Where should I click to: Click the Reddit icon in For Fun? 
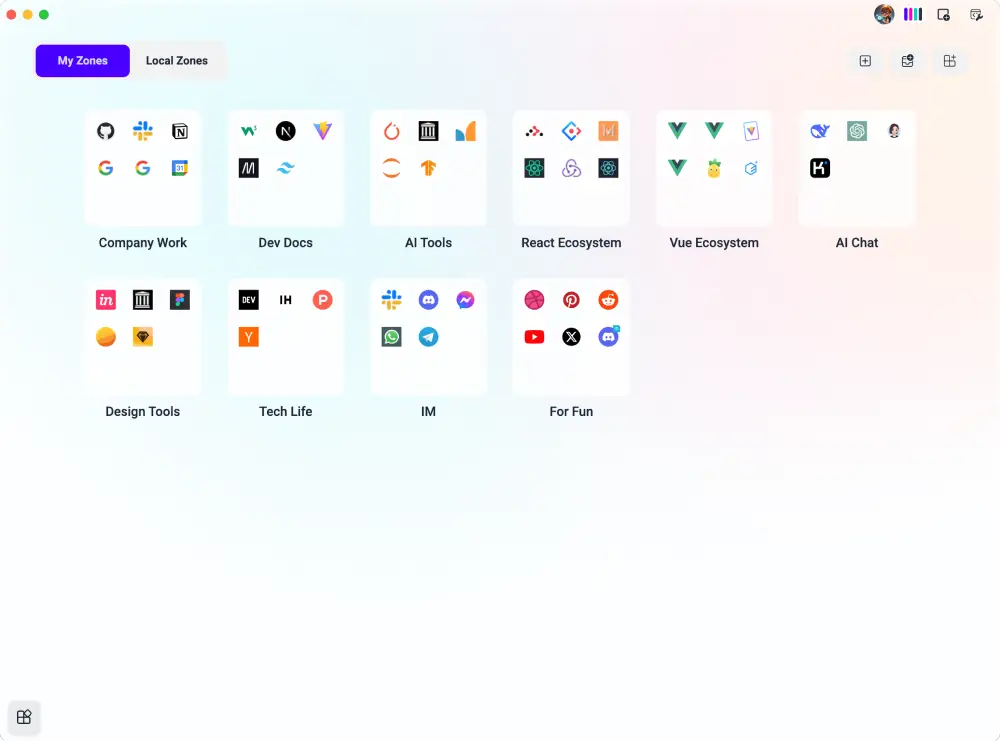point(608,300)
